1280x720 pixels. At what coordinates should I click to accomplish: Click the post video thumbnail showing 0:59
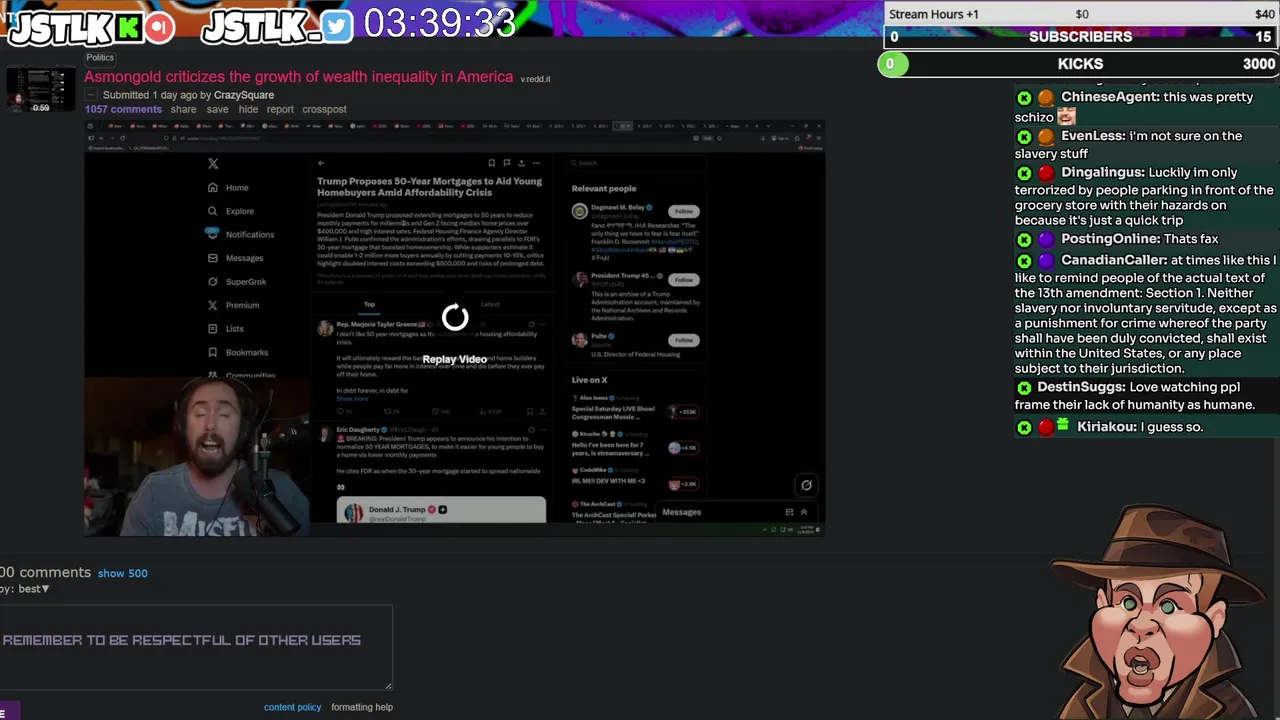[x=41, y=90]
